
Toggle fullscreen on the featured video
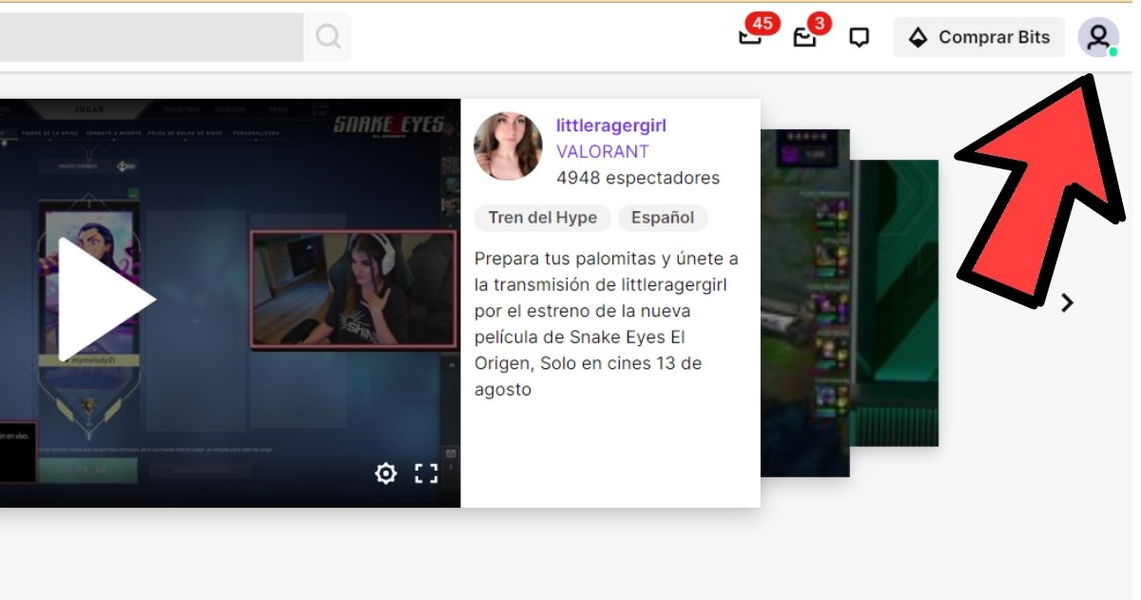pos(426,473)
